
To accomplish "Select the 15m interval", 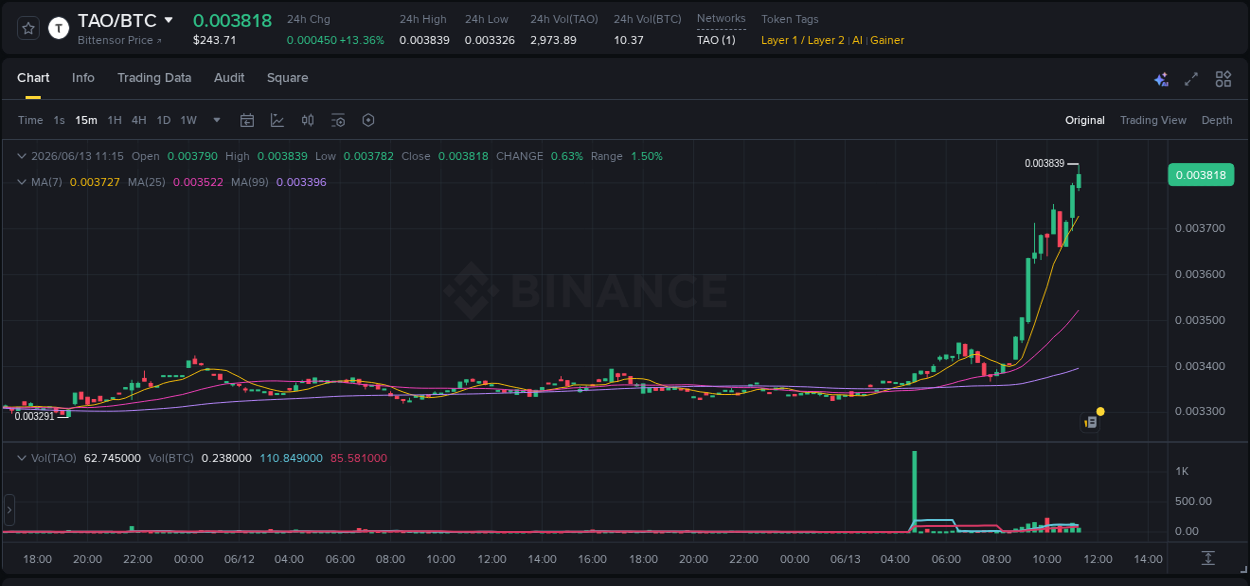I will (x=86, y=120).
